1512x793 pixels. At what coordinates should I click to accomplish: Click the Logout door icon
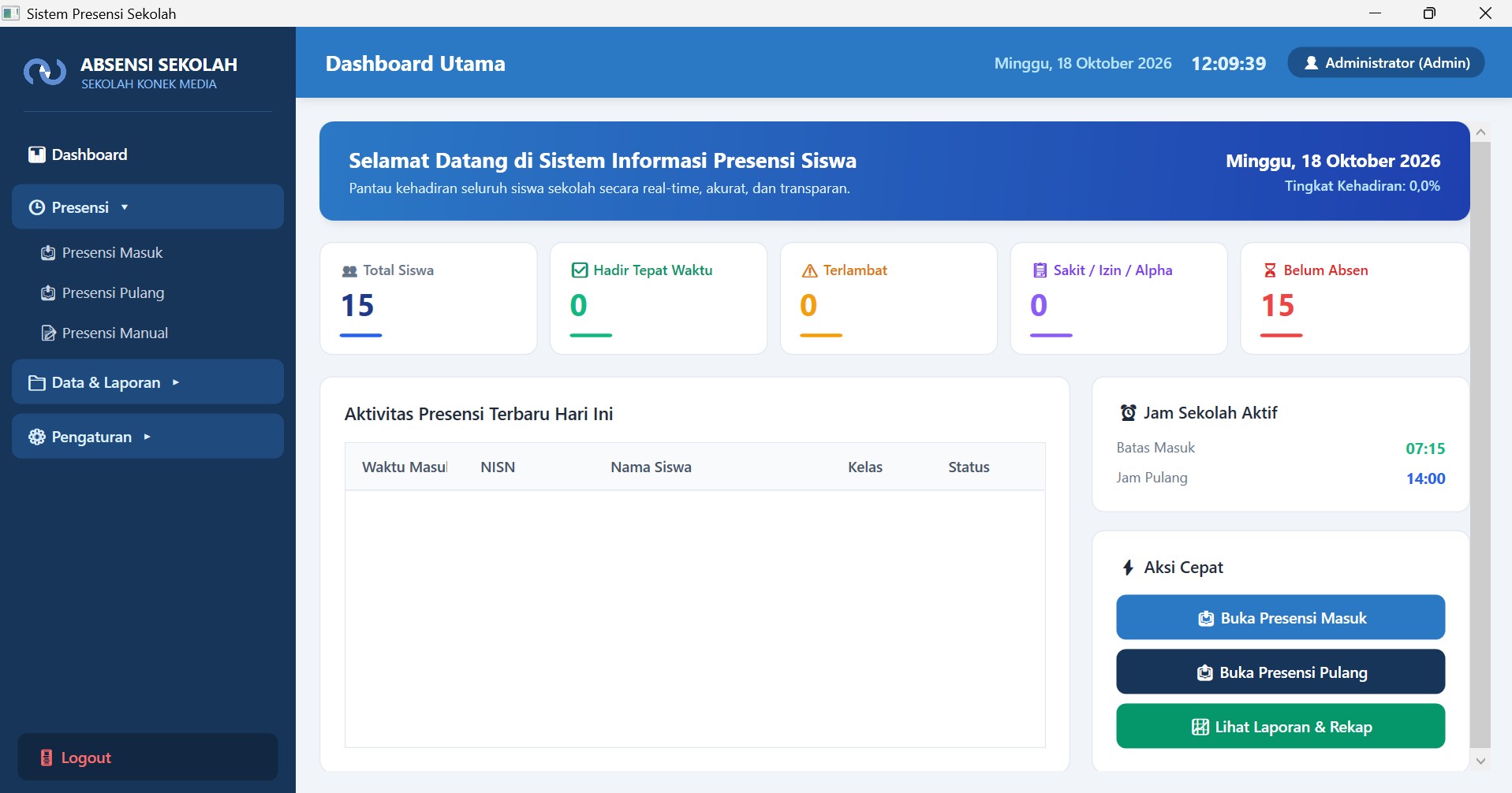pos(47,758)
